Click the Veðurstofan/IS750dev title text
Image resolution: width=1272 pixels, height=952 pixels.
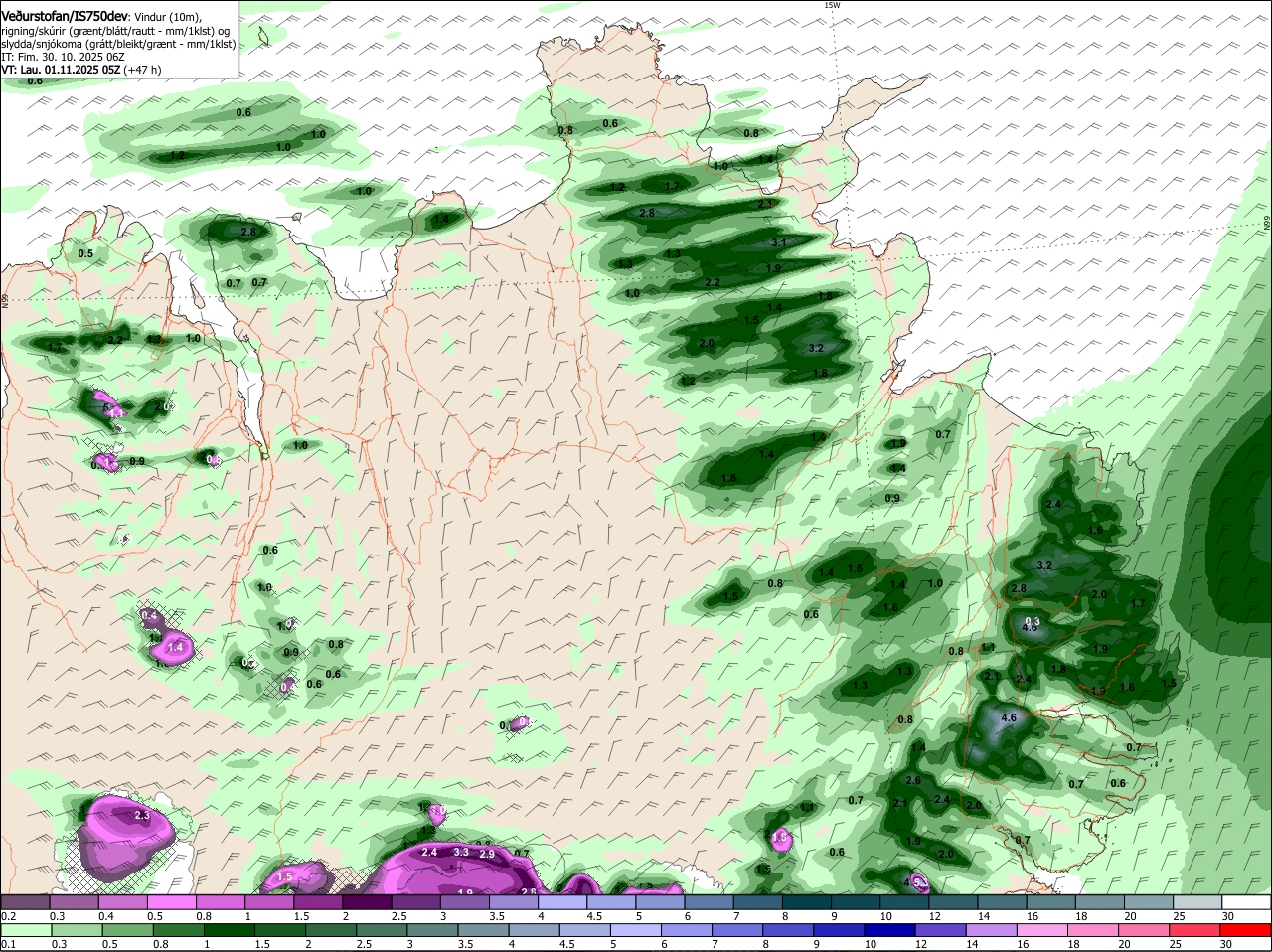click(65, 15)
